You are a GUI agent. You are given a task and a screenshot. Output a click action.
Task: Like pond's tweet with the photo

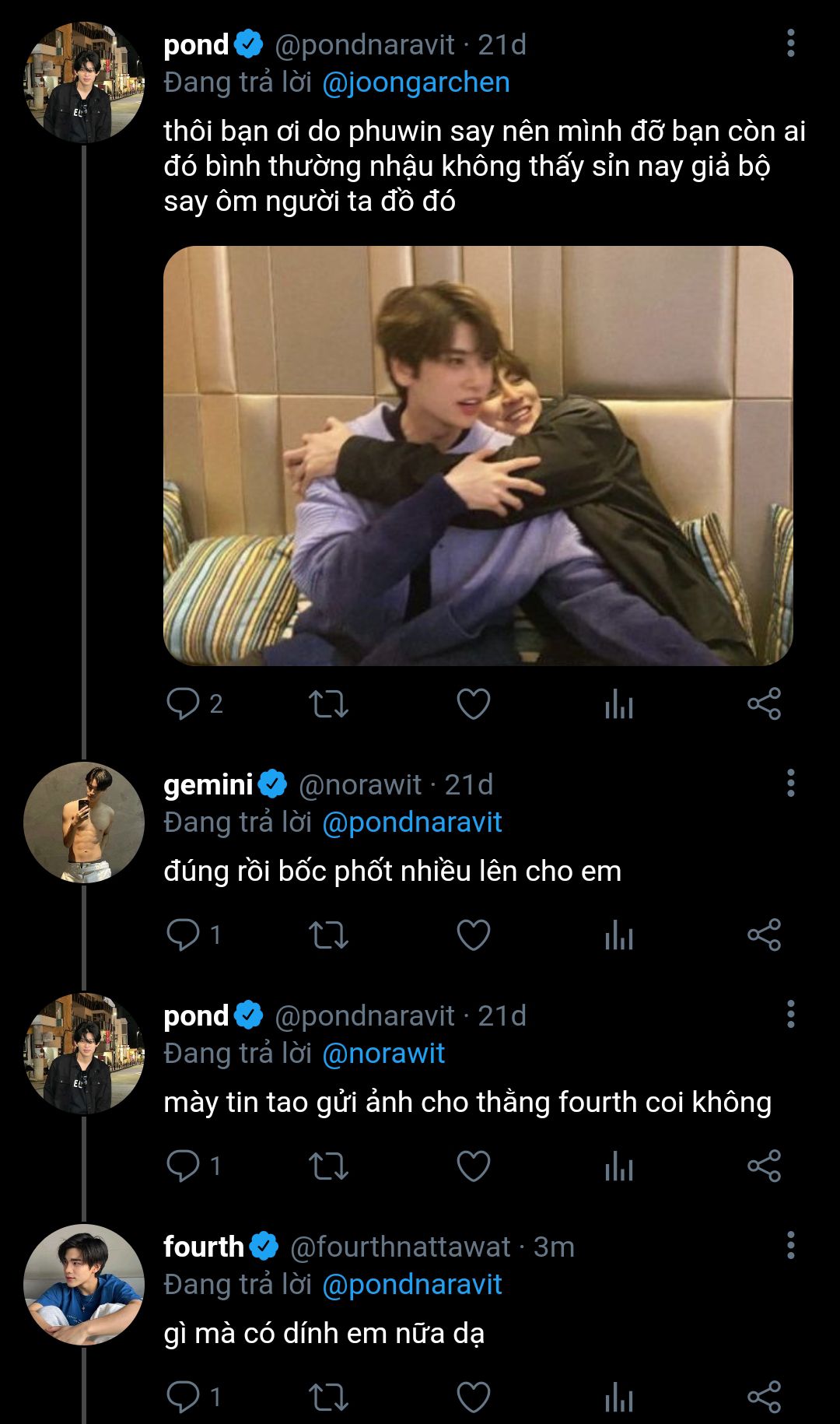473,704
